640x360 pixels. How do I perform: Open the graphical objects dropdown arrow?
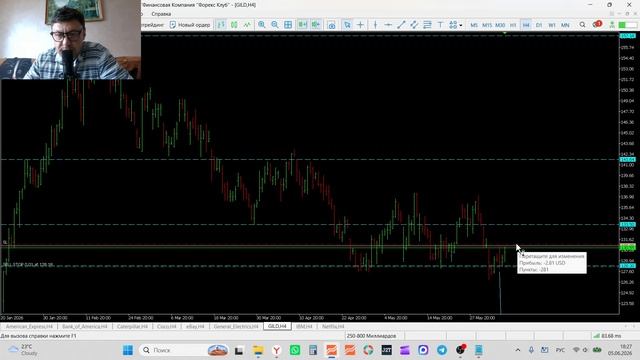point(461,25)
